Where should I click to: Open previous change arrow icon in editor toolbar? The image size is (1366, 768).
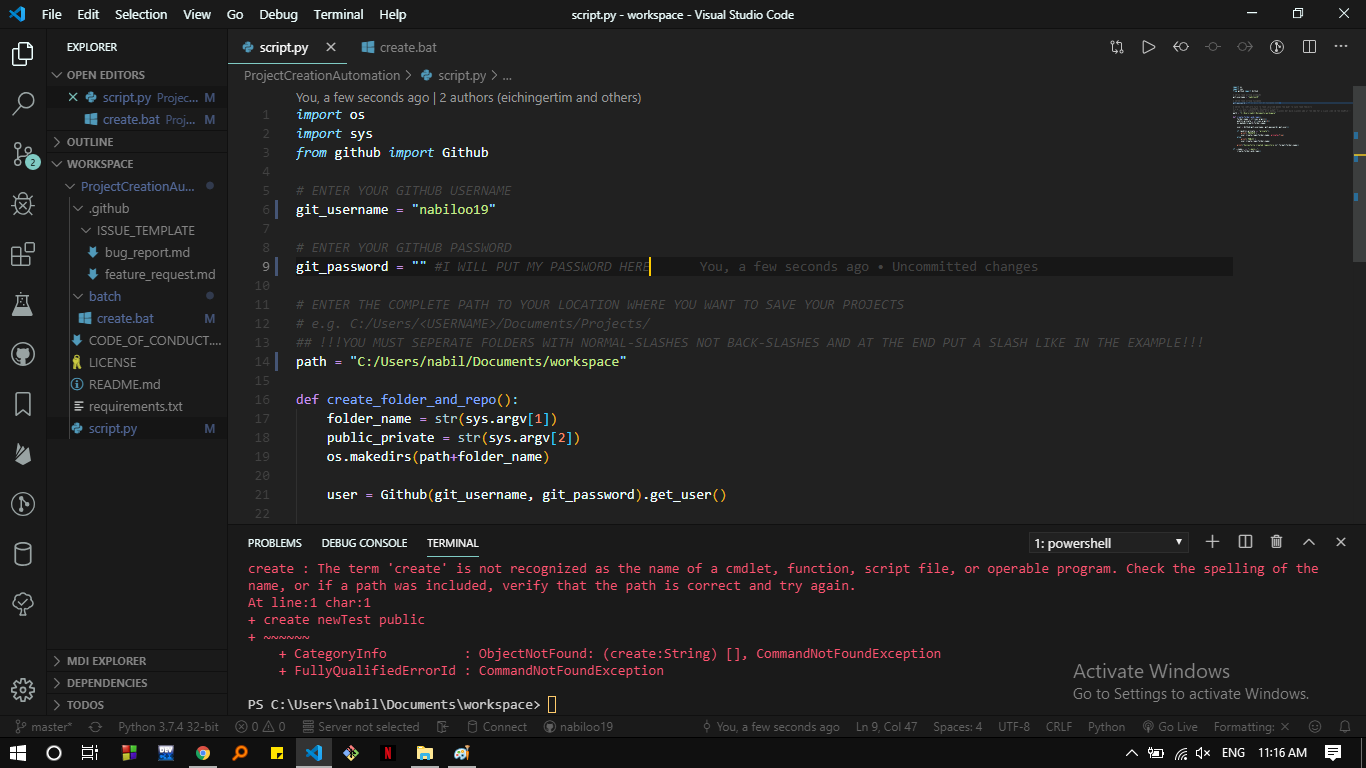1181,47
